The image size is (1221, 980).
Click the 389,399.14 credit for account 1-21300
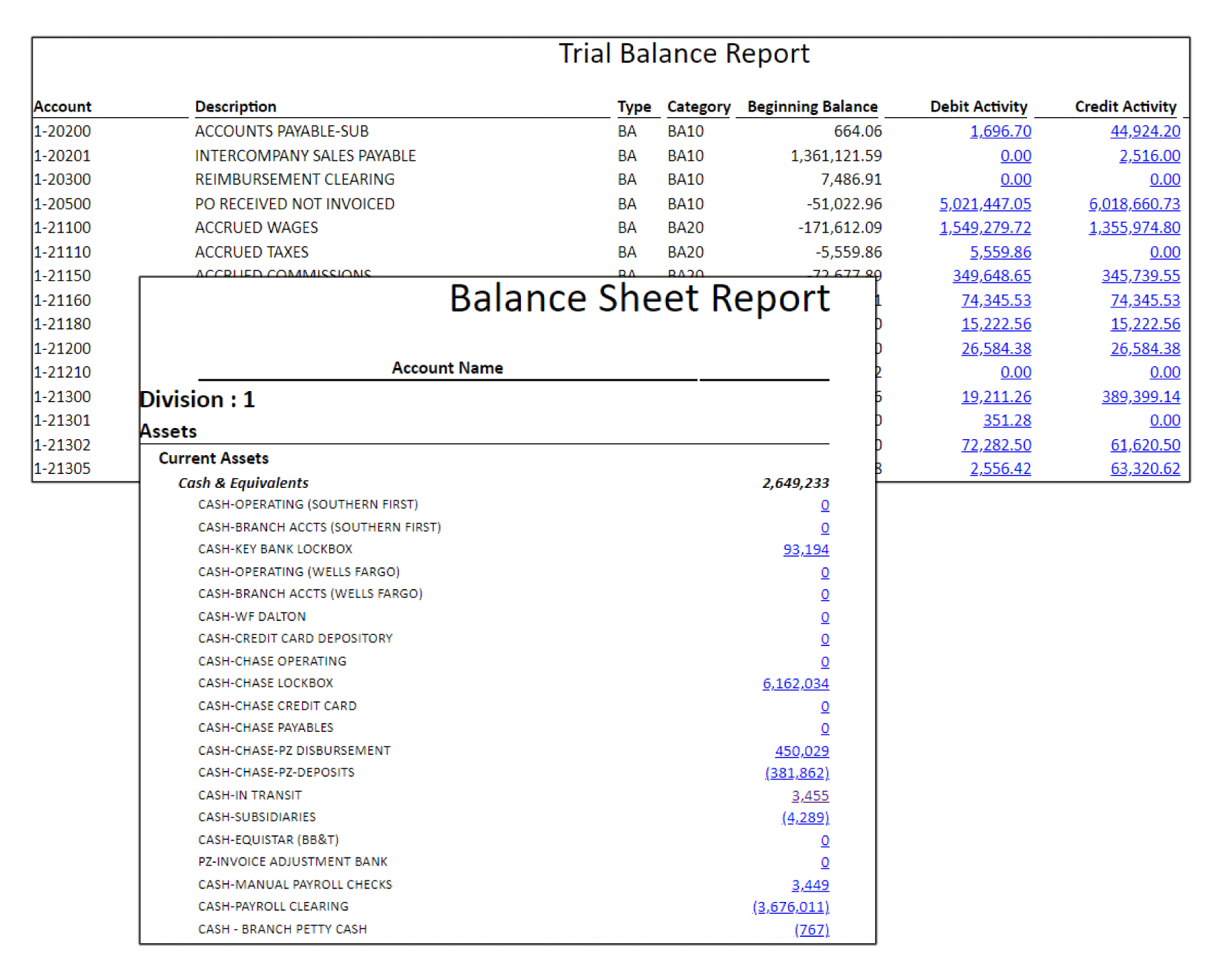click(1140, 396)
